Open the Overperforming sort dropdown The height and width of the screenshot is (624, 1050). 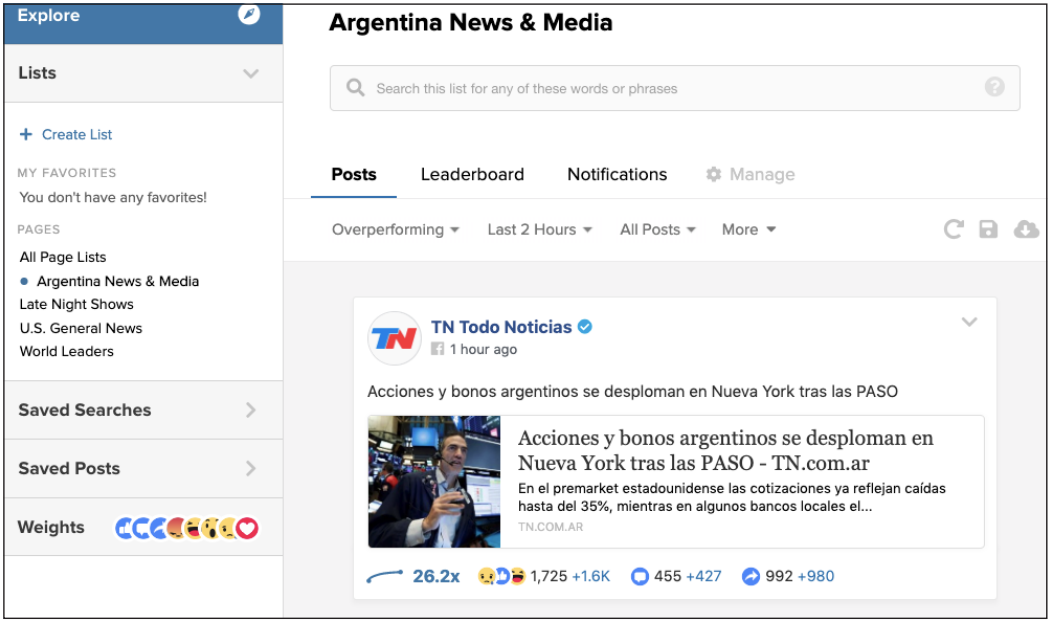point(395,229)
